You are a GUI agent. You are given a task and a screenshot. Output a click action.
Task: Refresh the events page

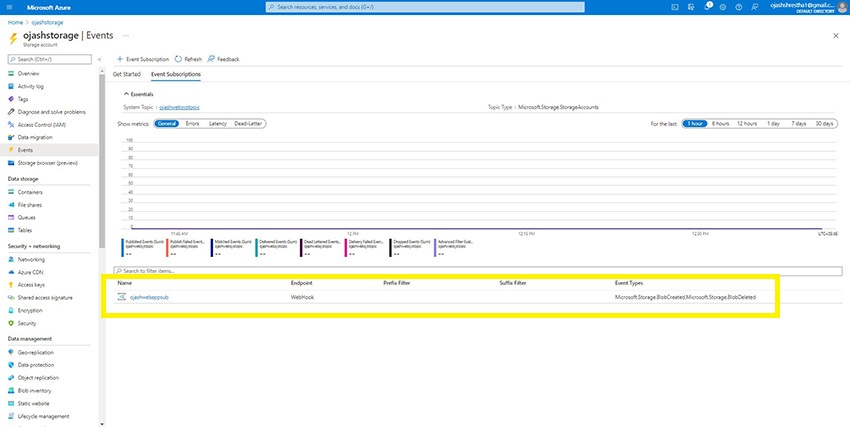pos(188,59)
